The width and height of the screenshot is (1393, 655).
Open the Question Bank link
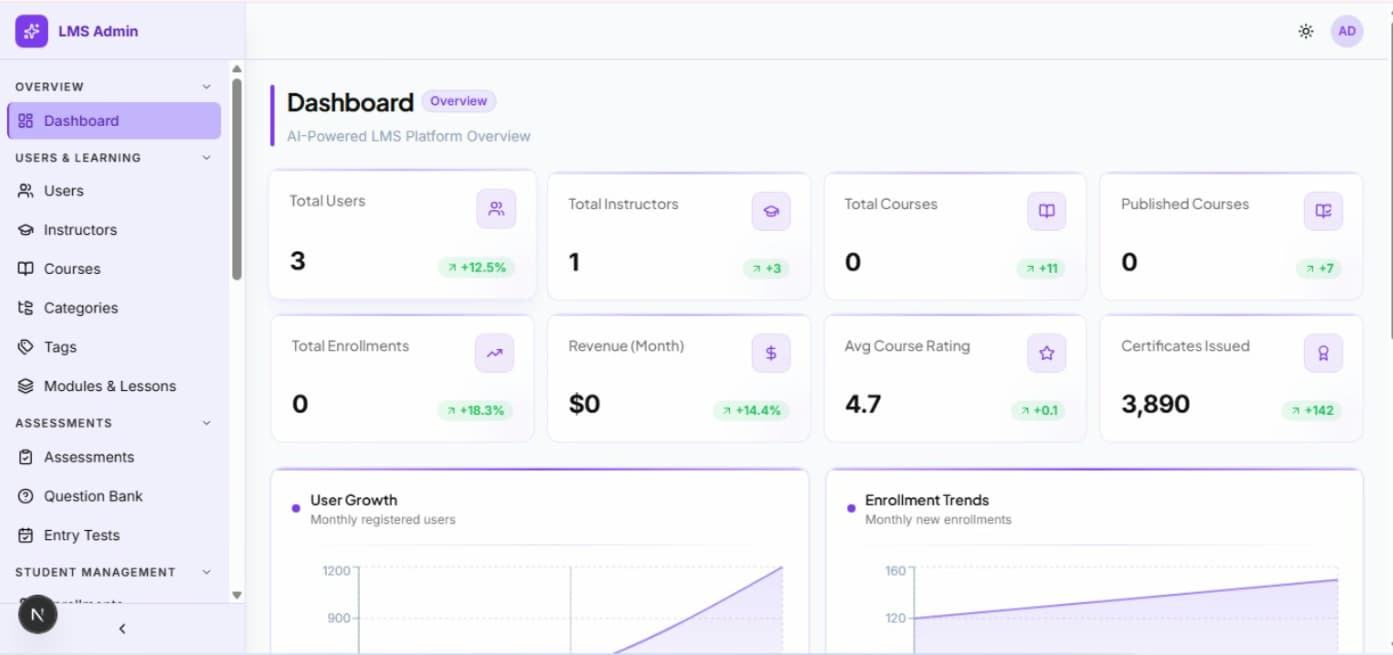pyautogui.click(x=114, y=496)
